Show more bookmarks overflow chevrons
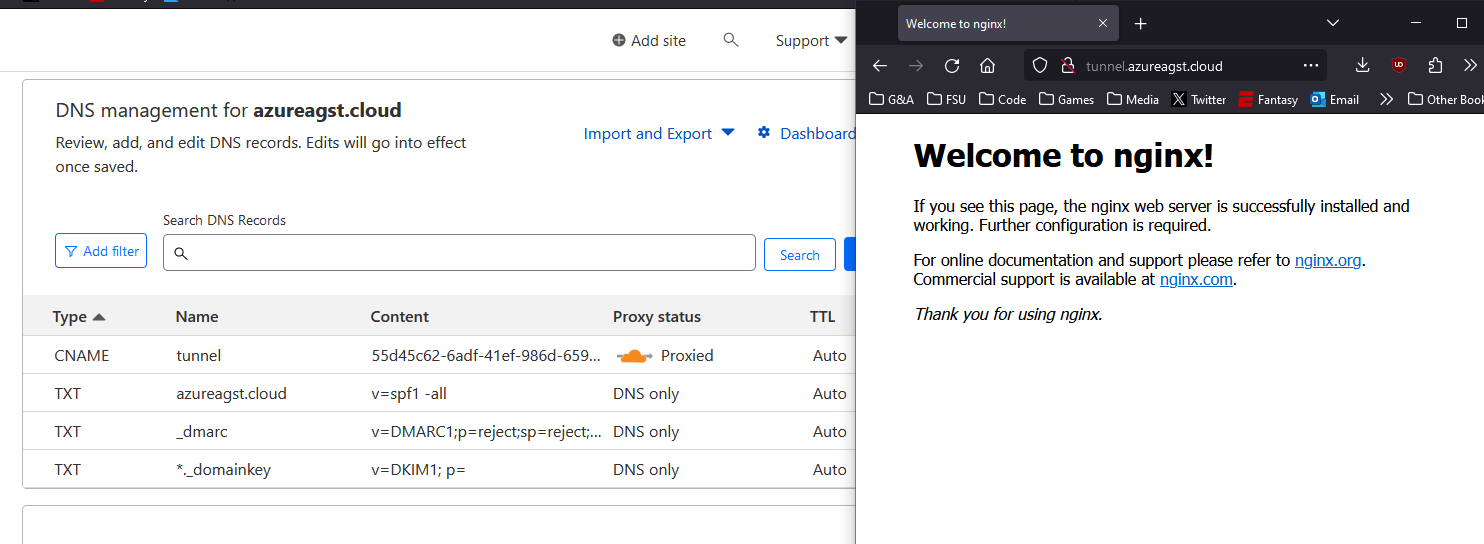The height and width of the screenshot is (544, 1484). click(x=1385, y=99)
